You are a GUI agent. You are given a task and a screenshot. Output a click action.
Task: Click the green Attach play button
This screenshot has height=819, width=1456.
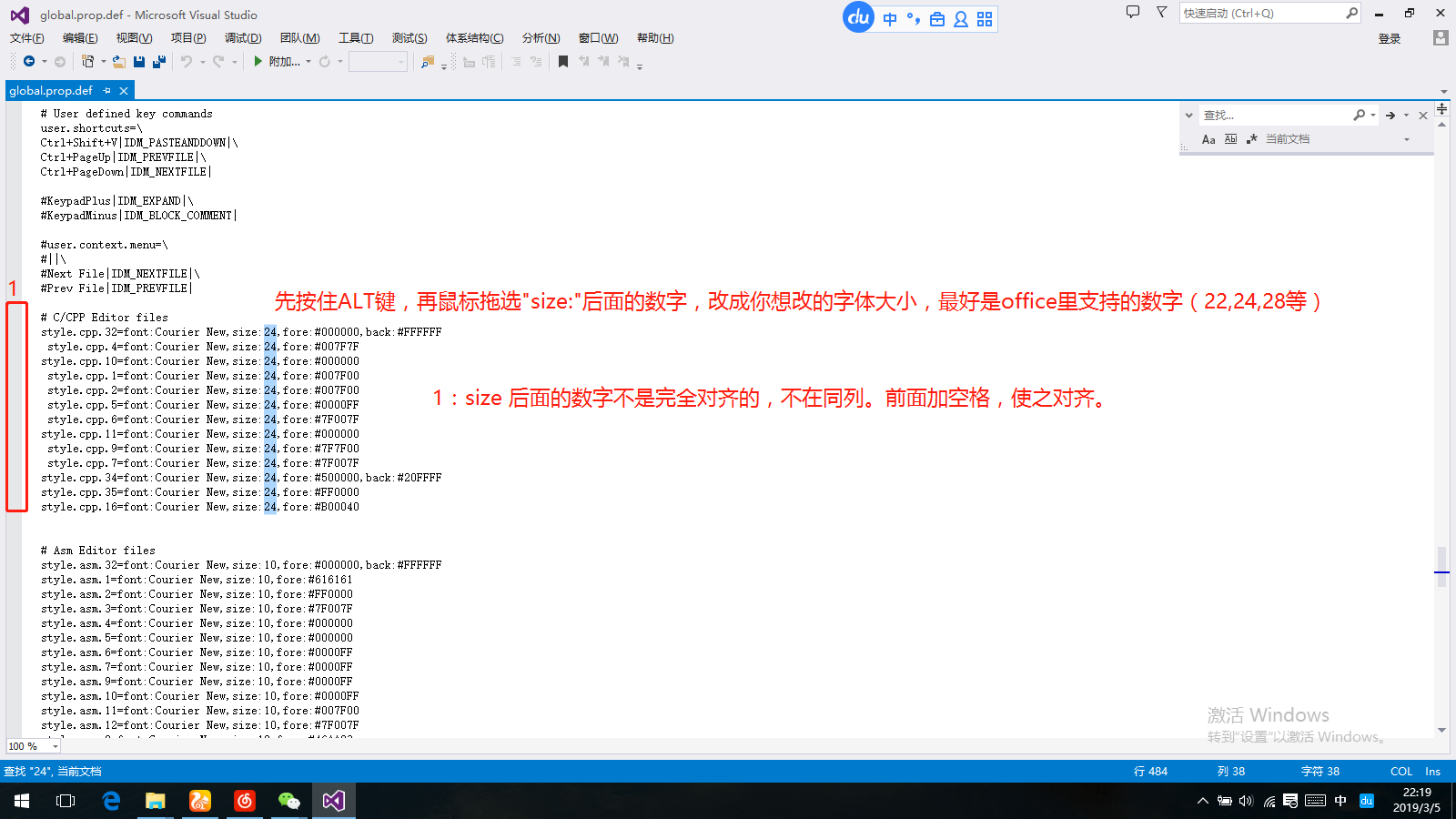click(x=258, y=61)
